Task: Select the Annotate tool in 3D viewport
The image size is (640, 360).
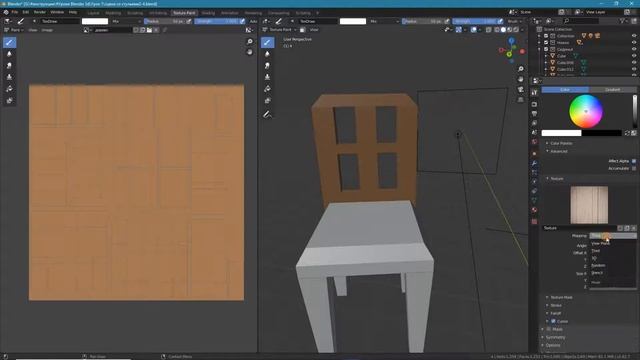Action: pos(267,115)
